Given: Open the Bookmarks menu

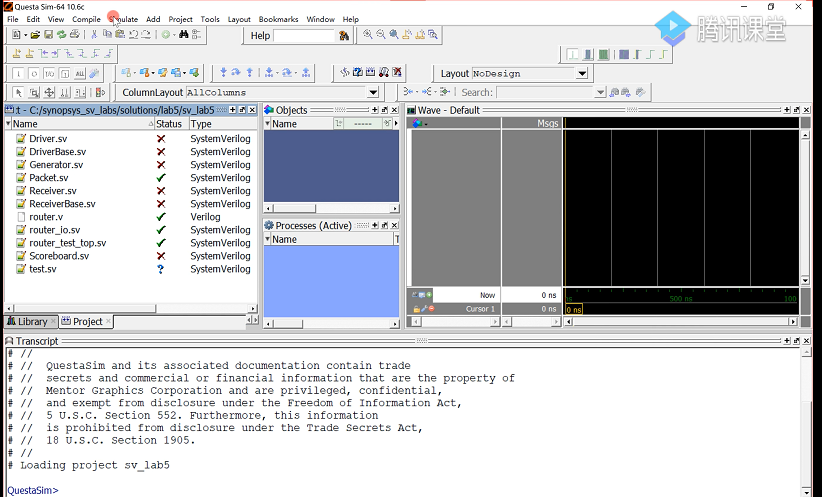Looking at the screenshot, I should (278, 19).
